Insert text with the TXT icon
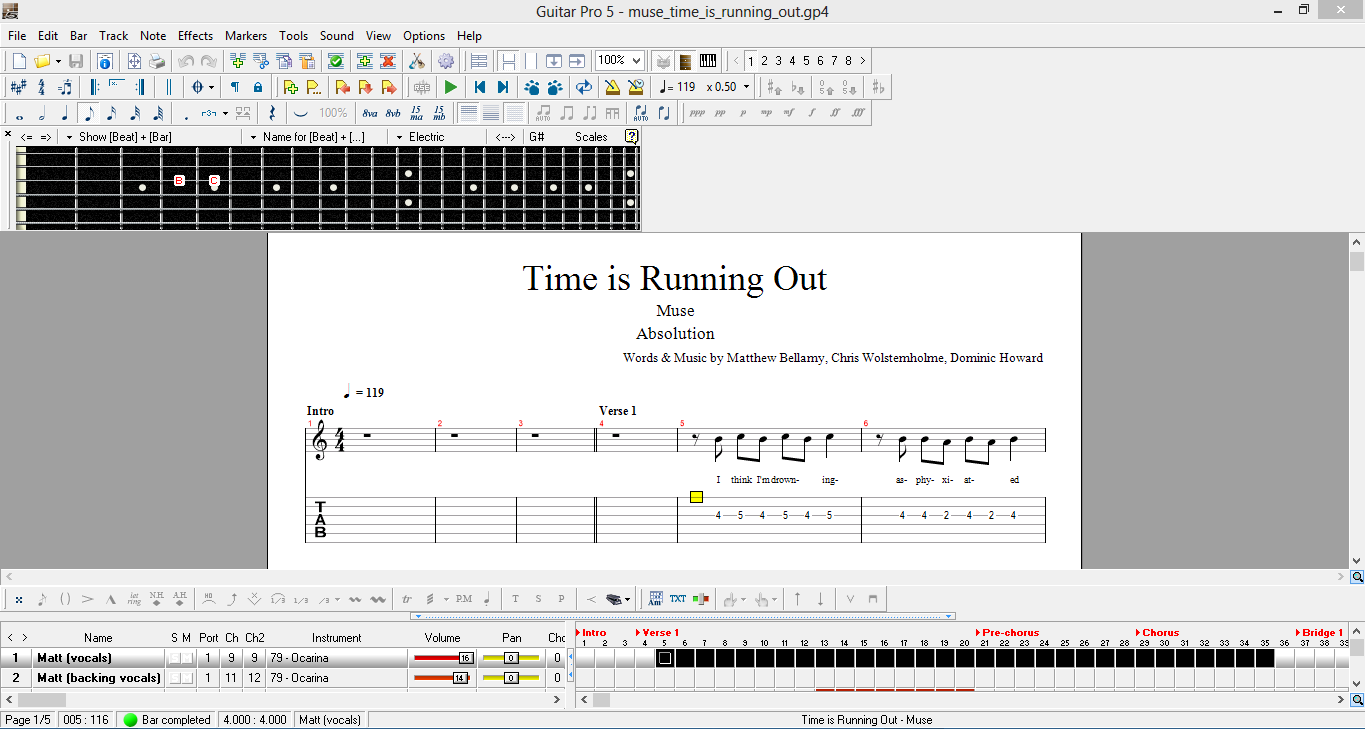 tap(678, 599)
